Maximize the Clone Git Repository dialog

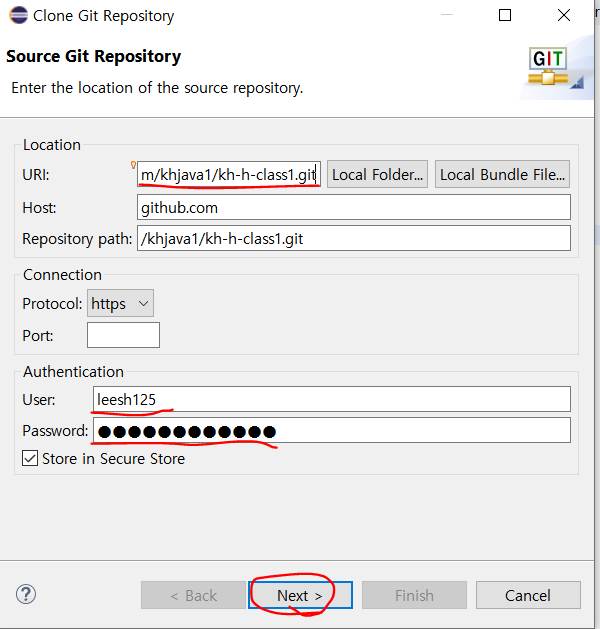[505, 15]
